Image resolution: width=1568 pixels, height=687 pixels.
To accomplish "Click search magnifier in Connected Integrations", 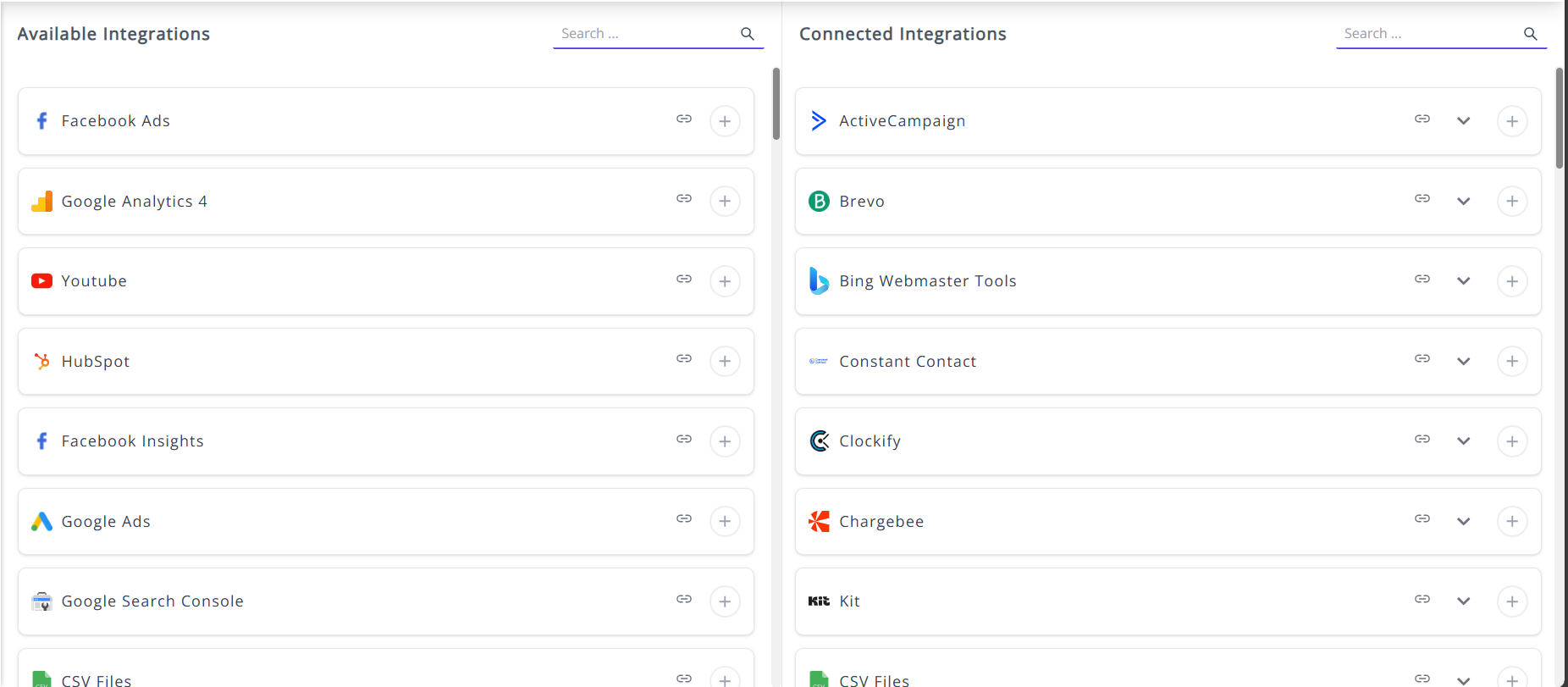I will click(x=1531, y=34).
